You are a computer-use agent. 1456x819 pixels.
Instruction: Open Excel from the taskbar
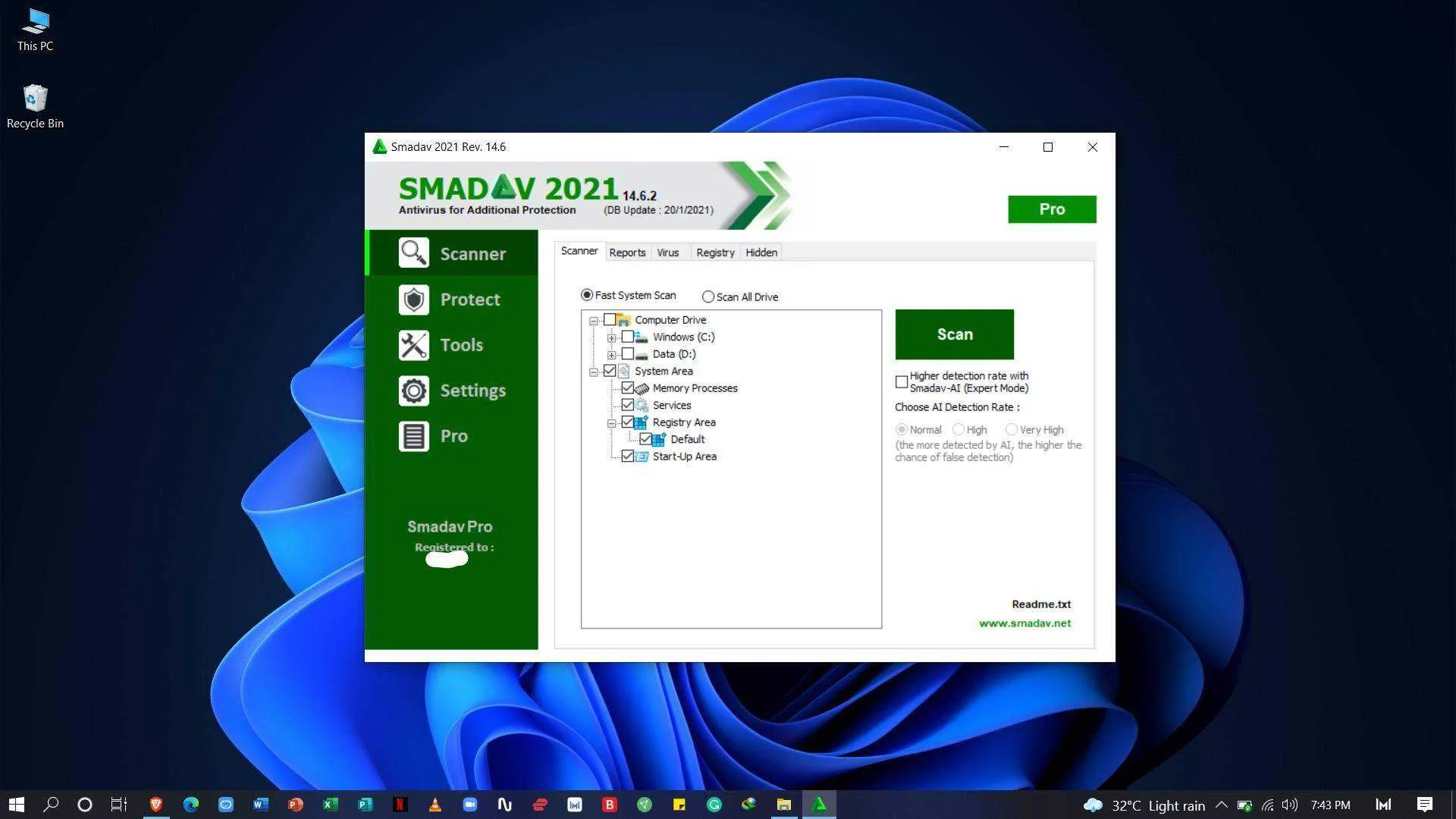330,805
